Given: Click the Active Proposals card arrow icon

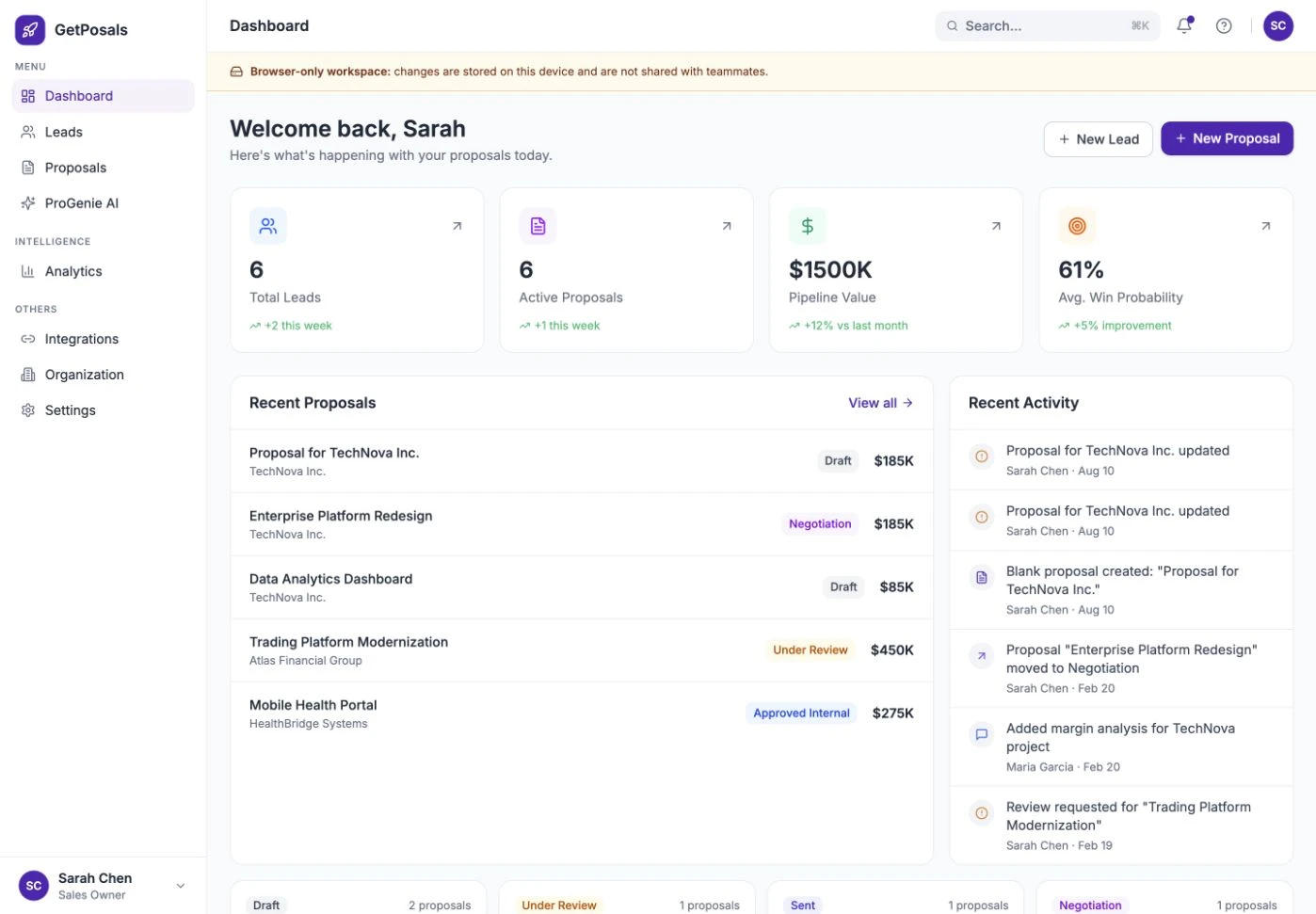Looking at the screenshot, I should (727, 226).
